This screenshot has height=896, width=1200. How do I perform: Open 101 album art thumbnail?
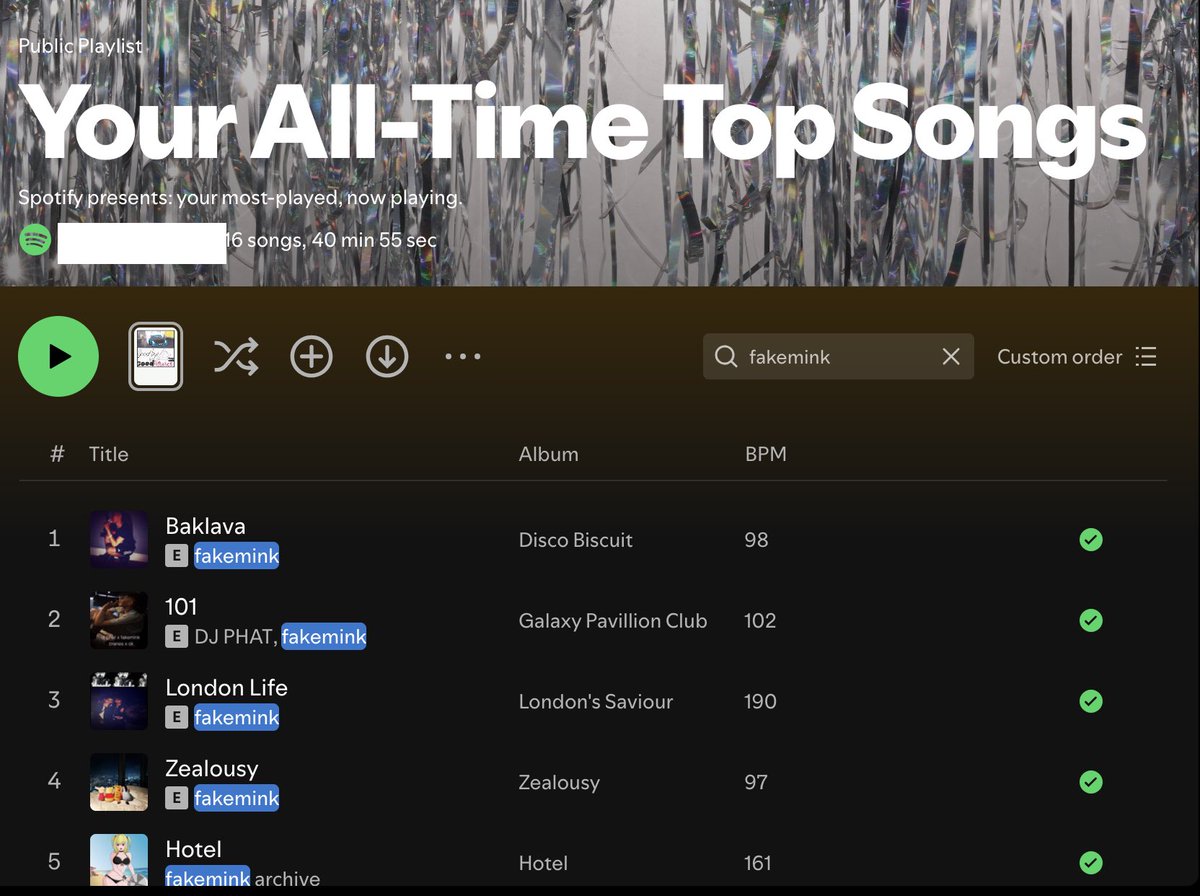point(119,621)
